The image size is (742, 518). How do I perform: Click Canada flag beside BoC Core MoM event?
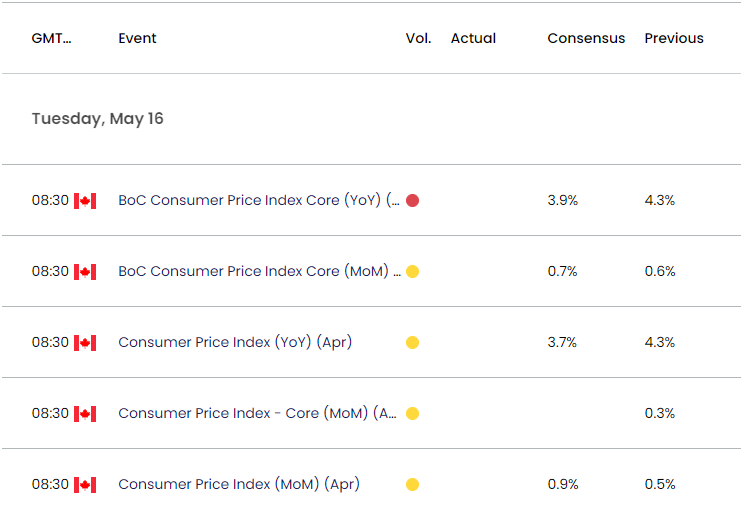click(85, 272)
